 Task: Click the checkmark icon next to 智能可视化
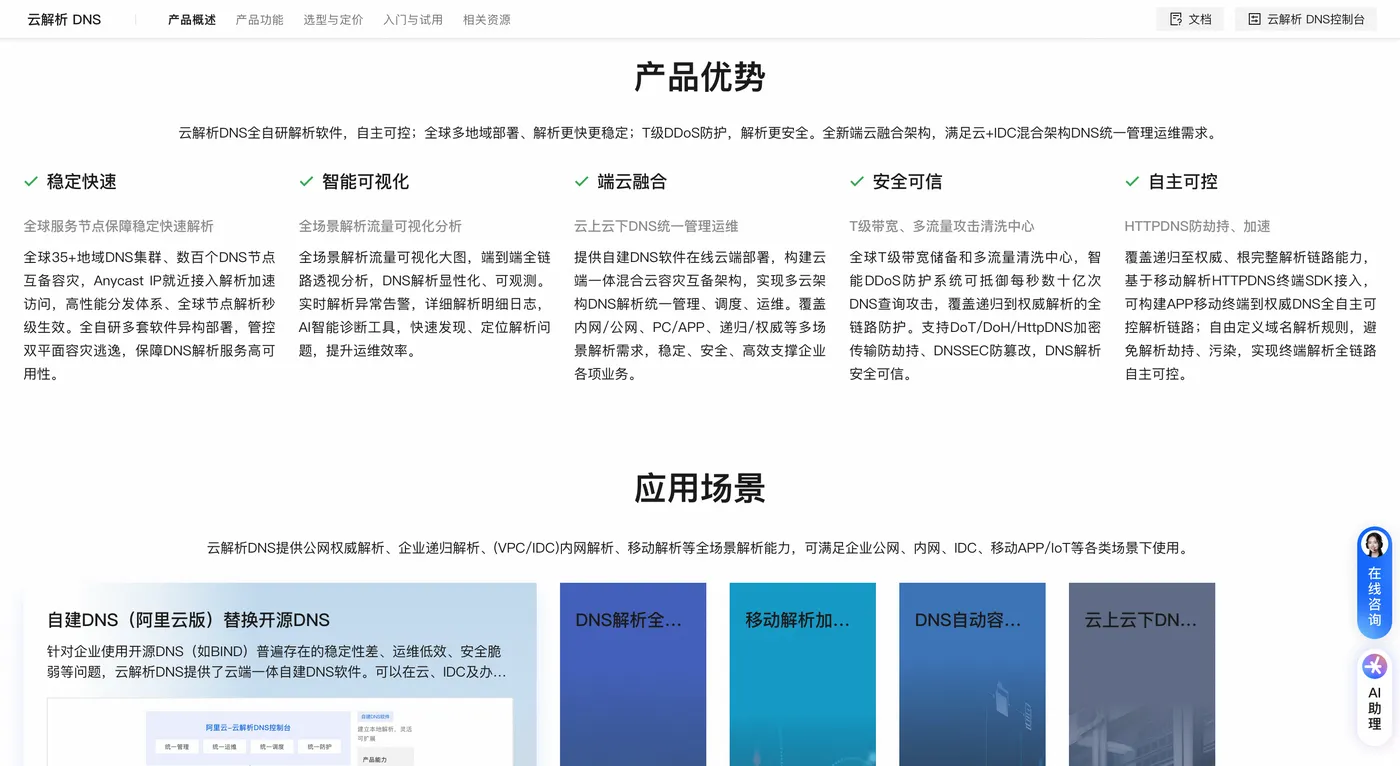coord(306,181)
